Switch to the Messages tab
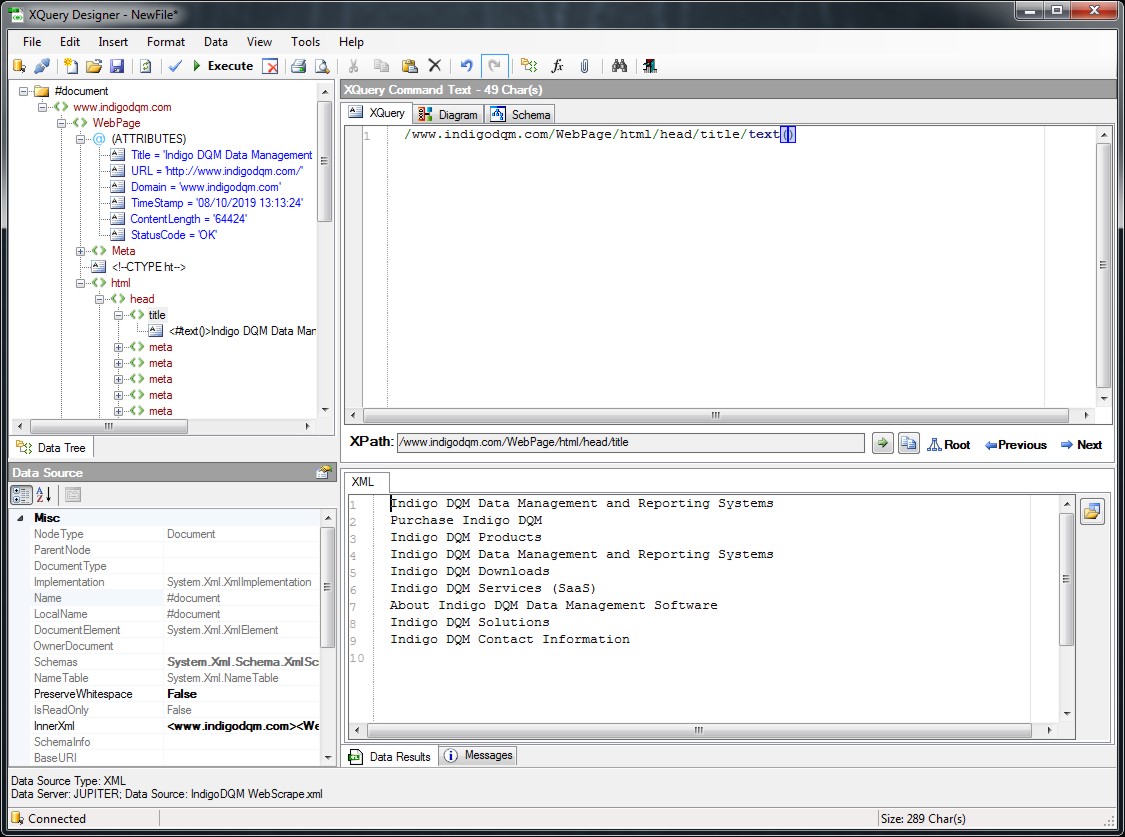The image size is (1125, 837). pyautogui.click(x=478, y=756)
